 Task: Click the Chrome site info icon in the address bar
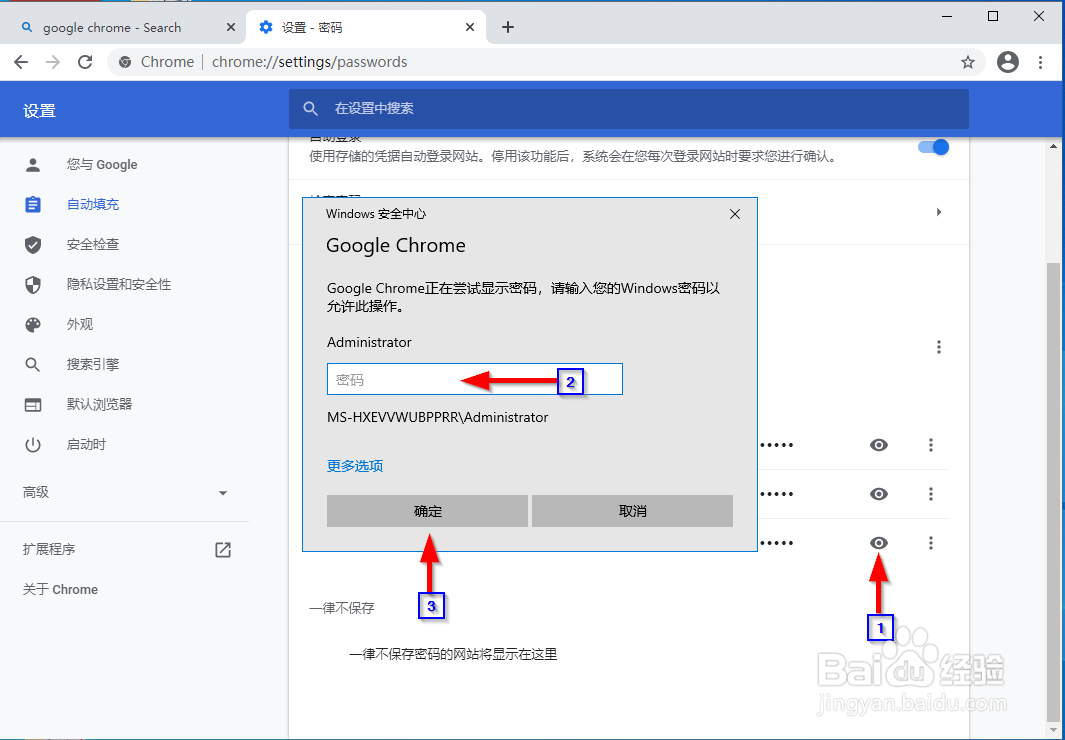[x=125, y=62]
